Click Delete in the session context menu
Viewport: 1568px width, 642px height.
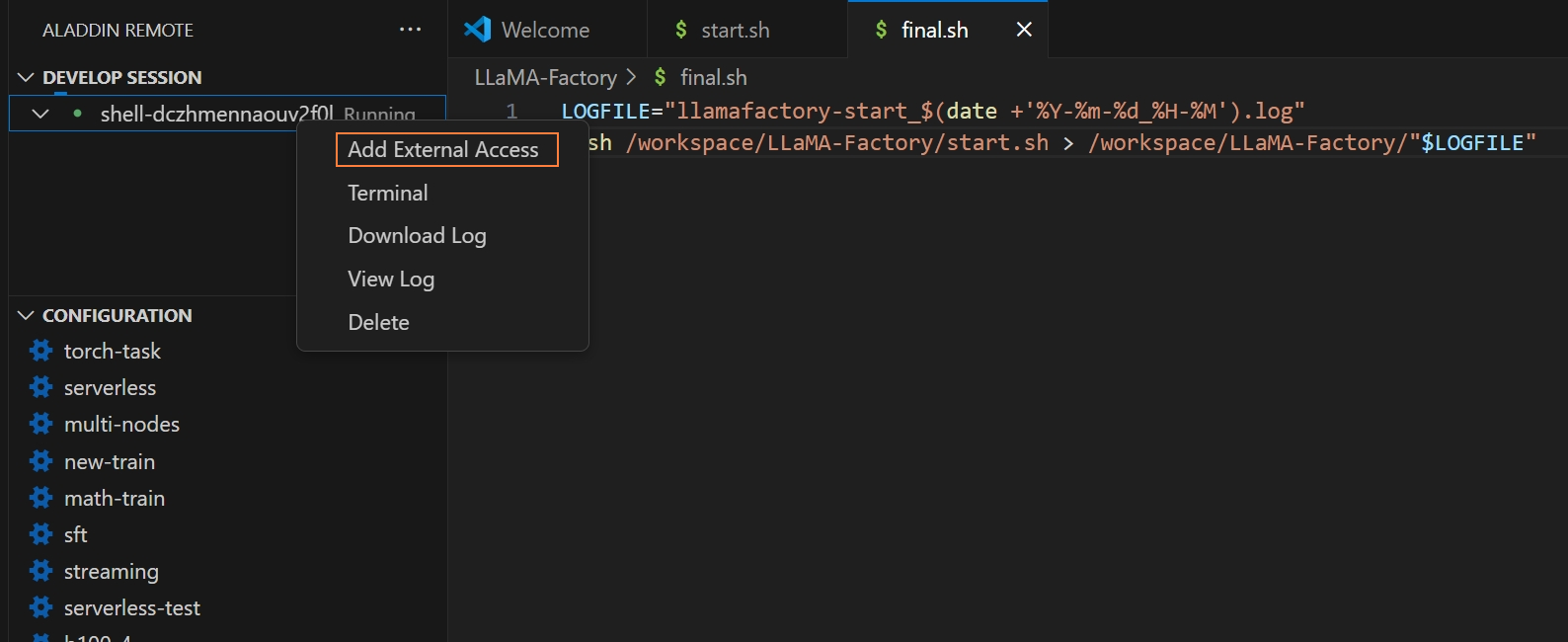(x=378, y=323)
